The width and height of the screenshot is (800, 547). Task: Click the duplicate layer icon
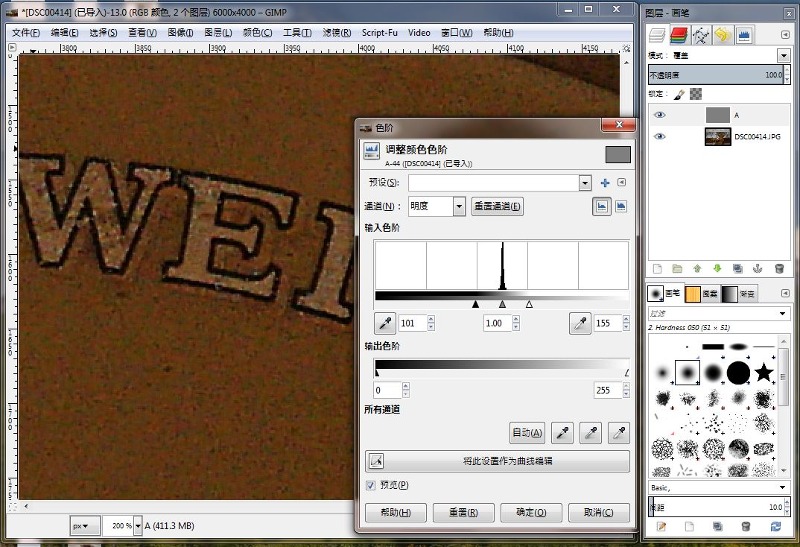pyautogui.click(x=738, y=269)
